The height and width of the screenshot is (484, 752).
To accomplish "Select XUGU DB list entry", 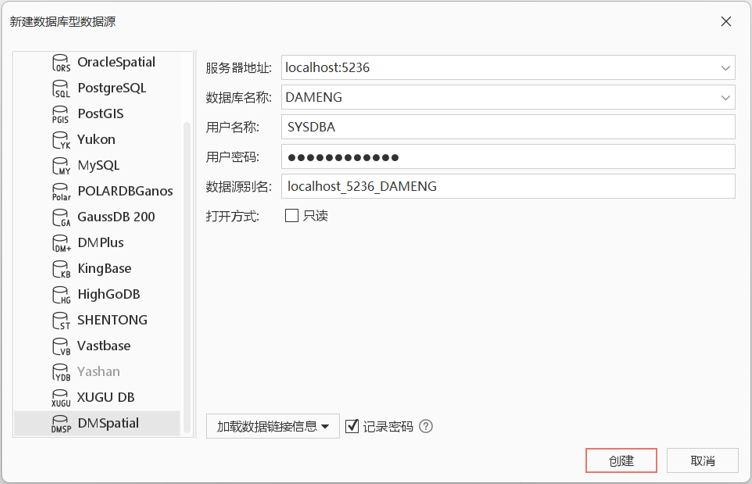I will (x=106, y=397).
